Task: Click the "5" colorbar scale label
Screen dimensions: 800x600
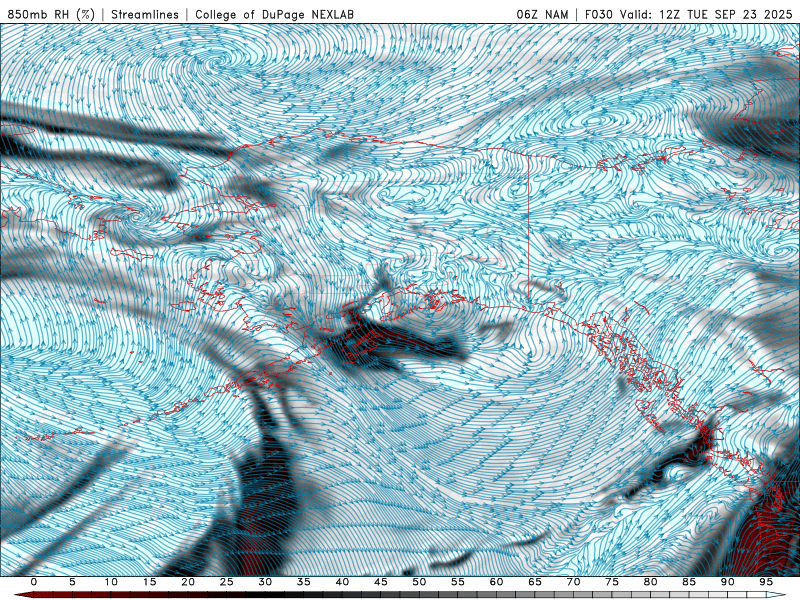Action: point(72,582)
